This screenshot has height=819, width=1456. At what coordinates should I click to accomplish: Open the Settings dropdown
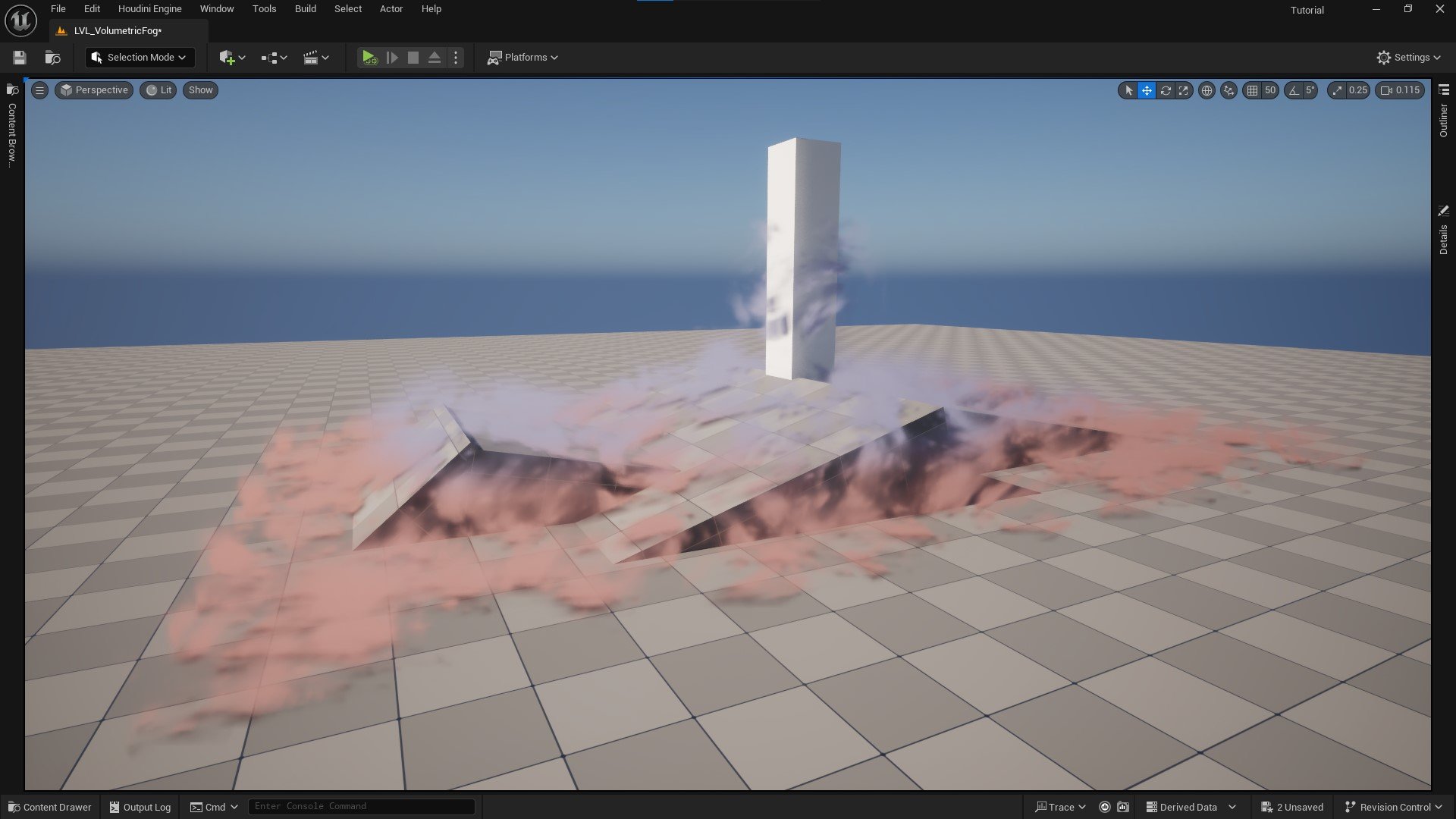pos(1408,58)
